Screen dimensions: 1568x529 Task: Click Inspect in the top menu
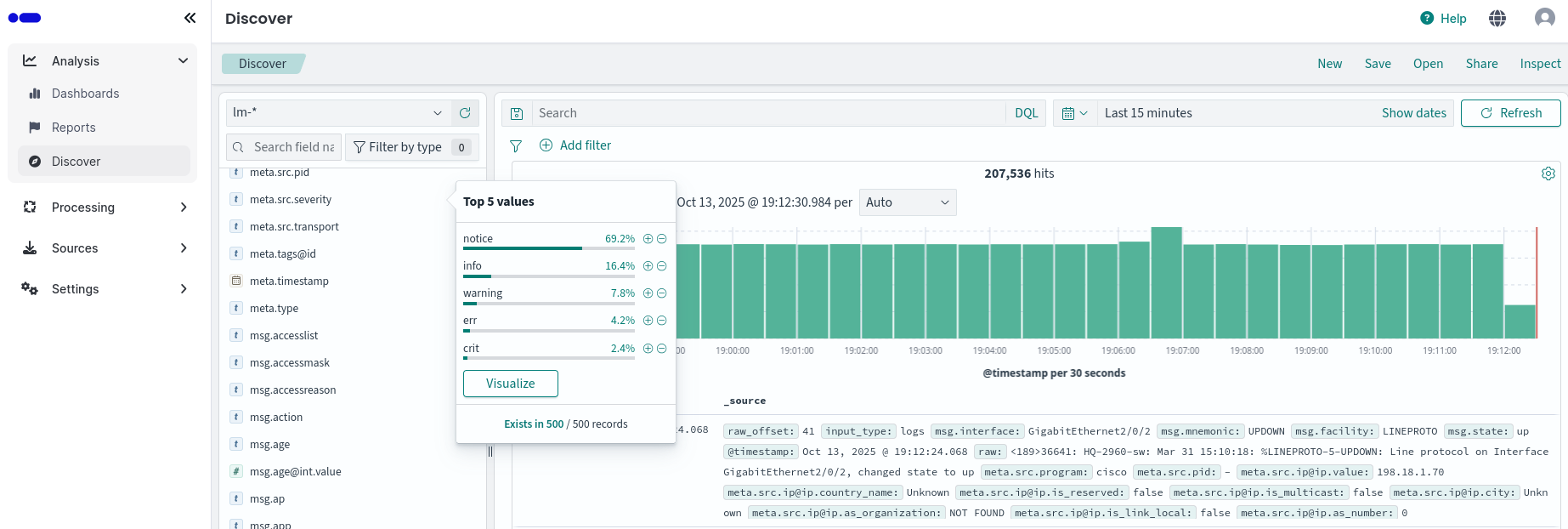tap(1540, 64)
